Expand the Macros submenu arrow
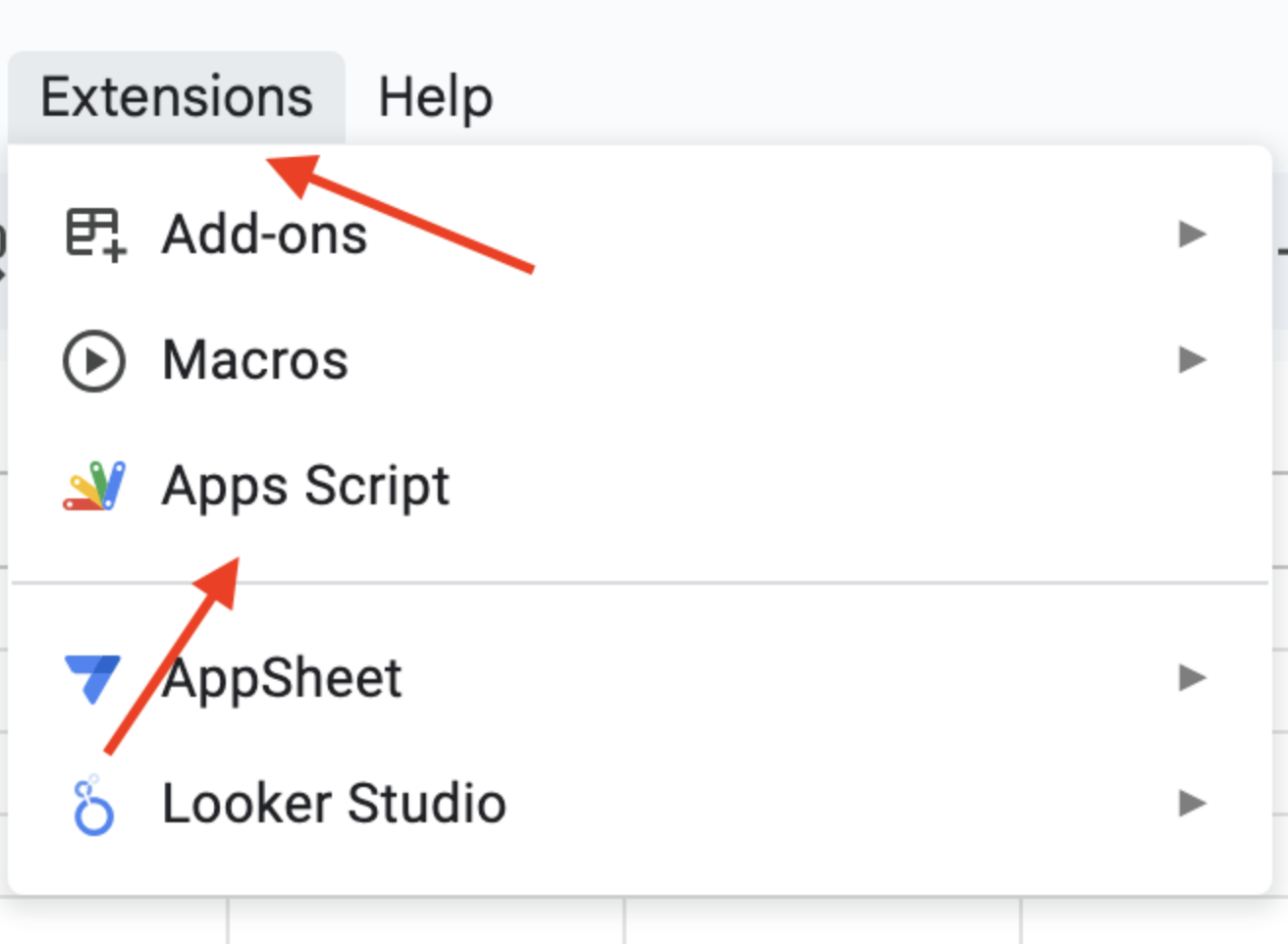This screenshot has width=1288, height=944. pos(1192,359)
